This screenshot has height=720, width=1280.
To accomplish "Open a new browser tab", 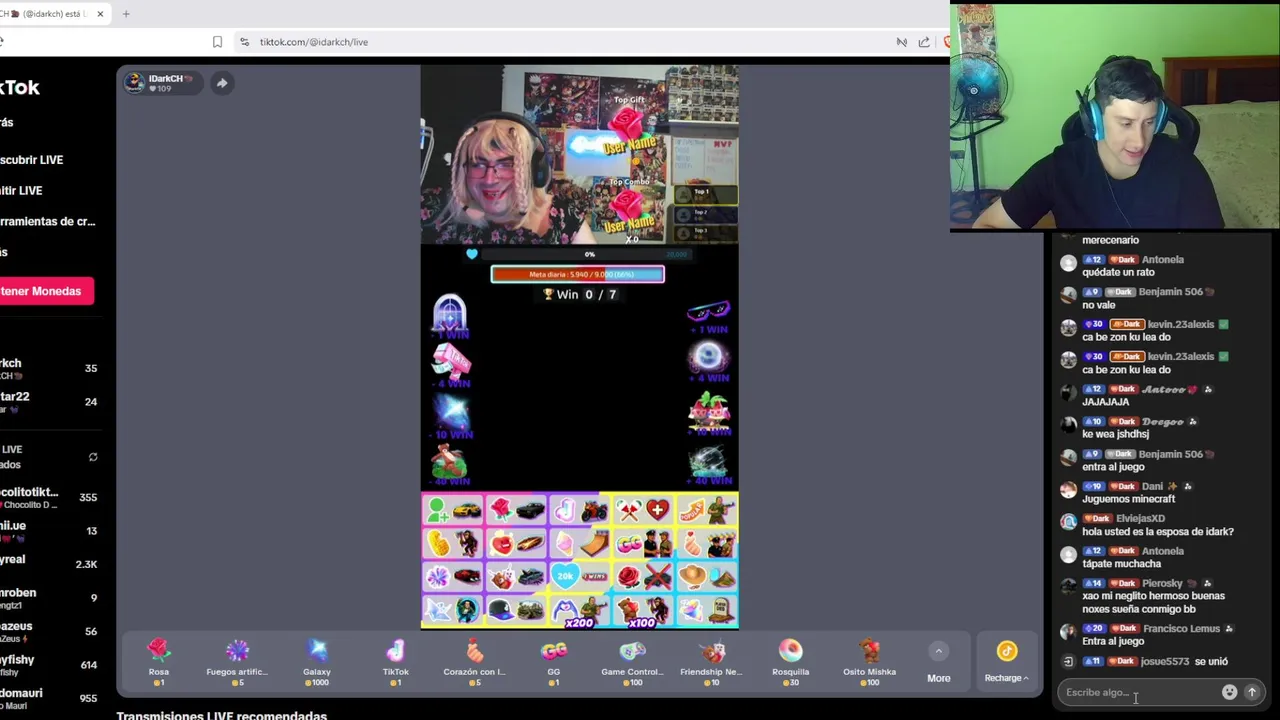I will (x=126, y=14).
